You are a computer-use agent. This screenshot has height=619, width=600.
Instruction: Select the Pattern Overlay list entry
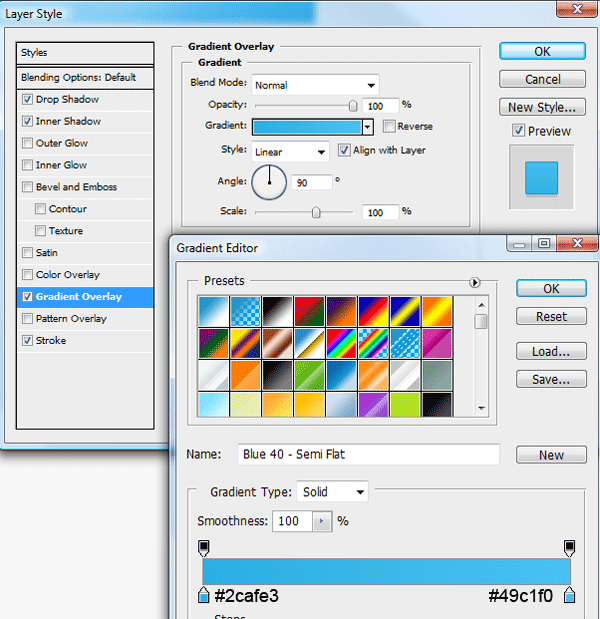pos(85,319)
